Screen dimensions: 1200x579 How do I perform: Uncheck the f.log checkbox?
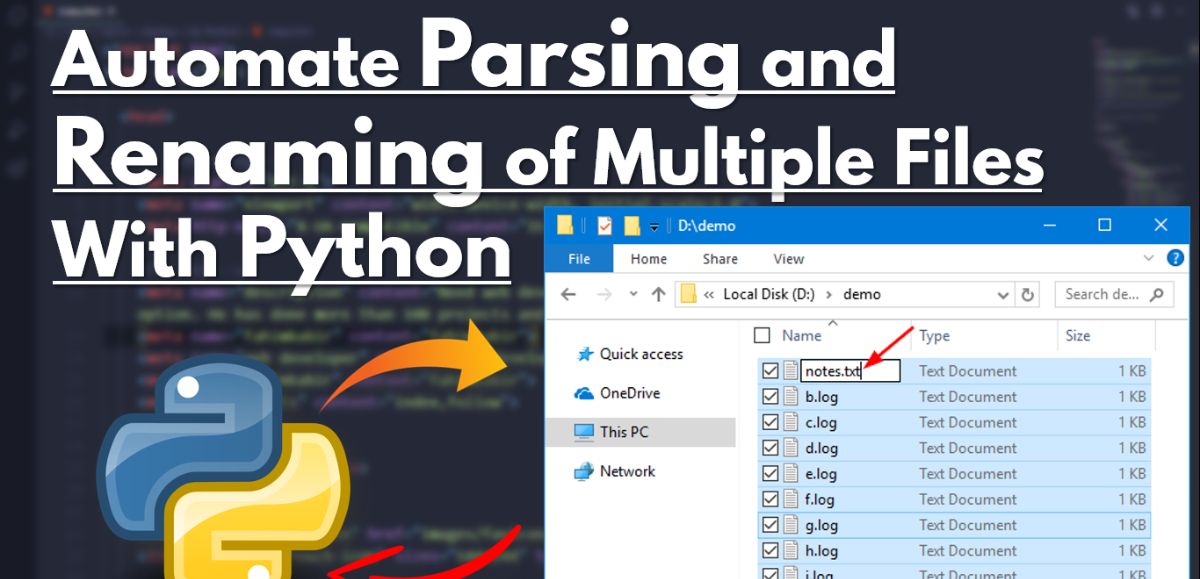[770, 499]
